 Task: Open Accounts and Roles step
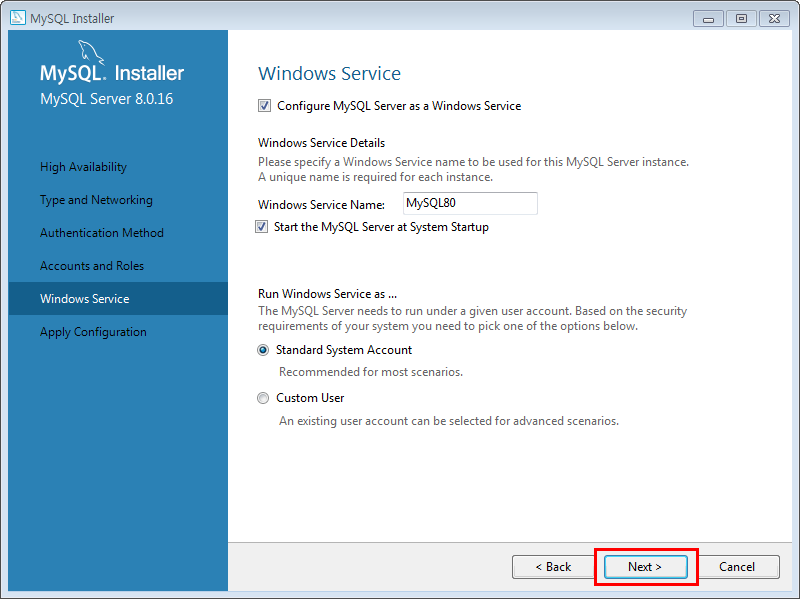coord(92,266)
